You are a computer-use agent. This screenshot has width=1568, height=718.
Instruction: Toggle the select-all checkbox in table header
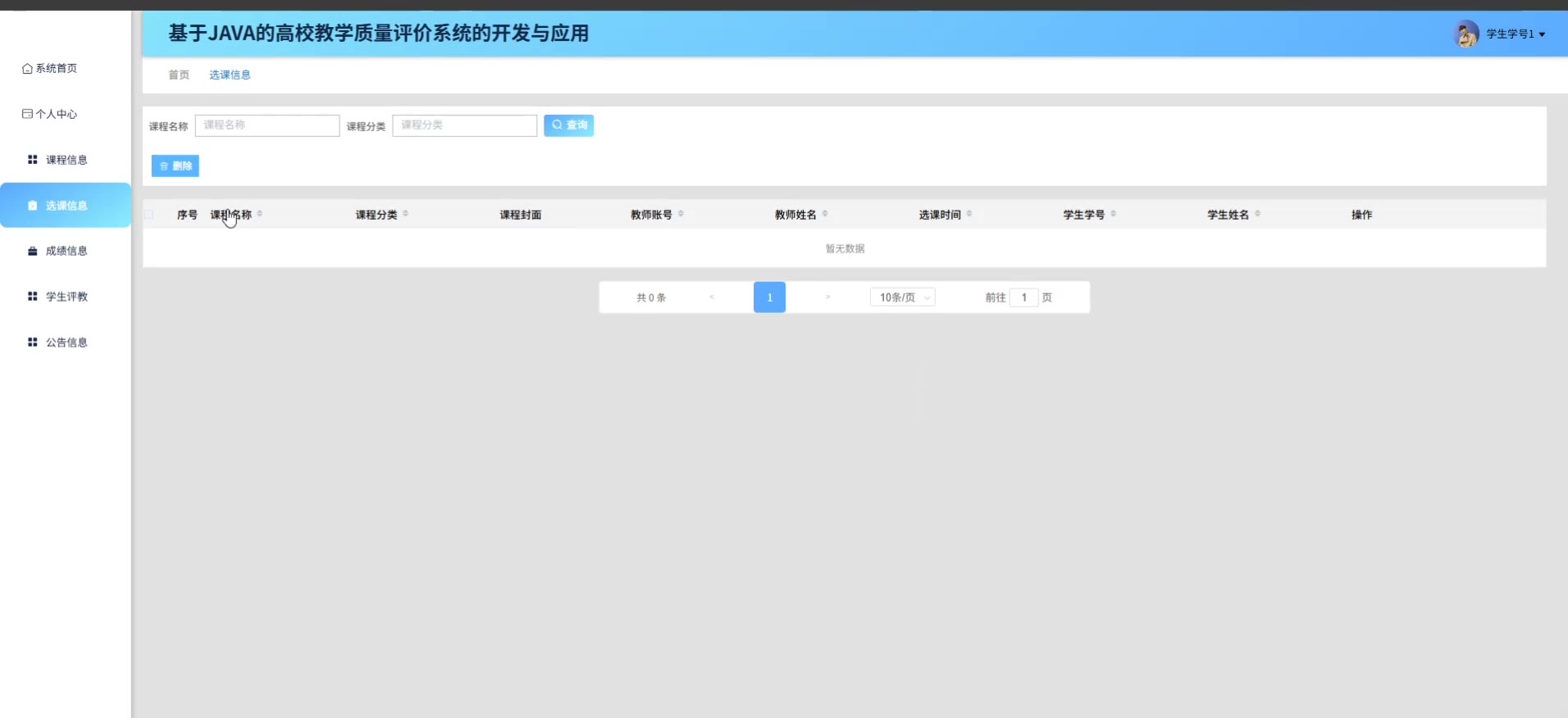(x=149, y=215)
